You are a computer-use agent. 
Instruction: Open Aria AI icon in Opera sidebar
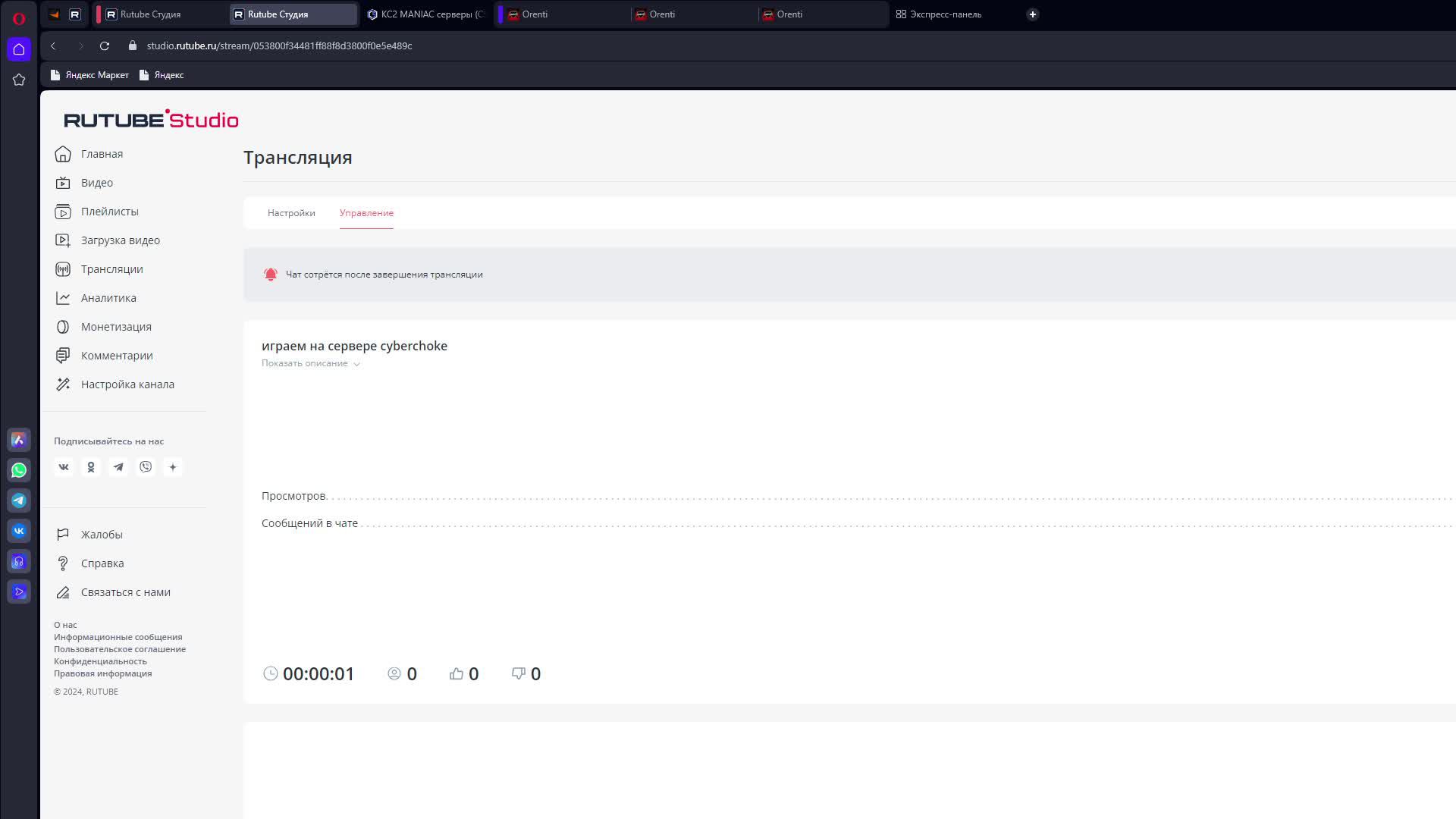pos(19,440)
